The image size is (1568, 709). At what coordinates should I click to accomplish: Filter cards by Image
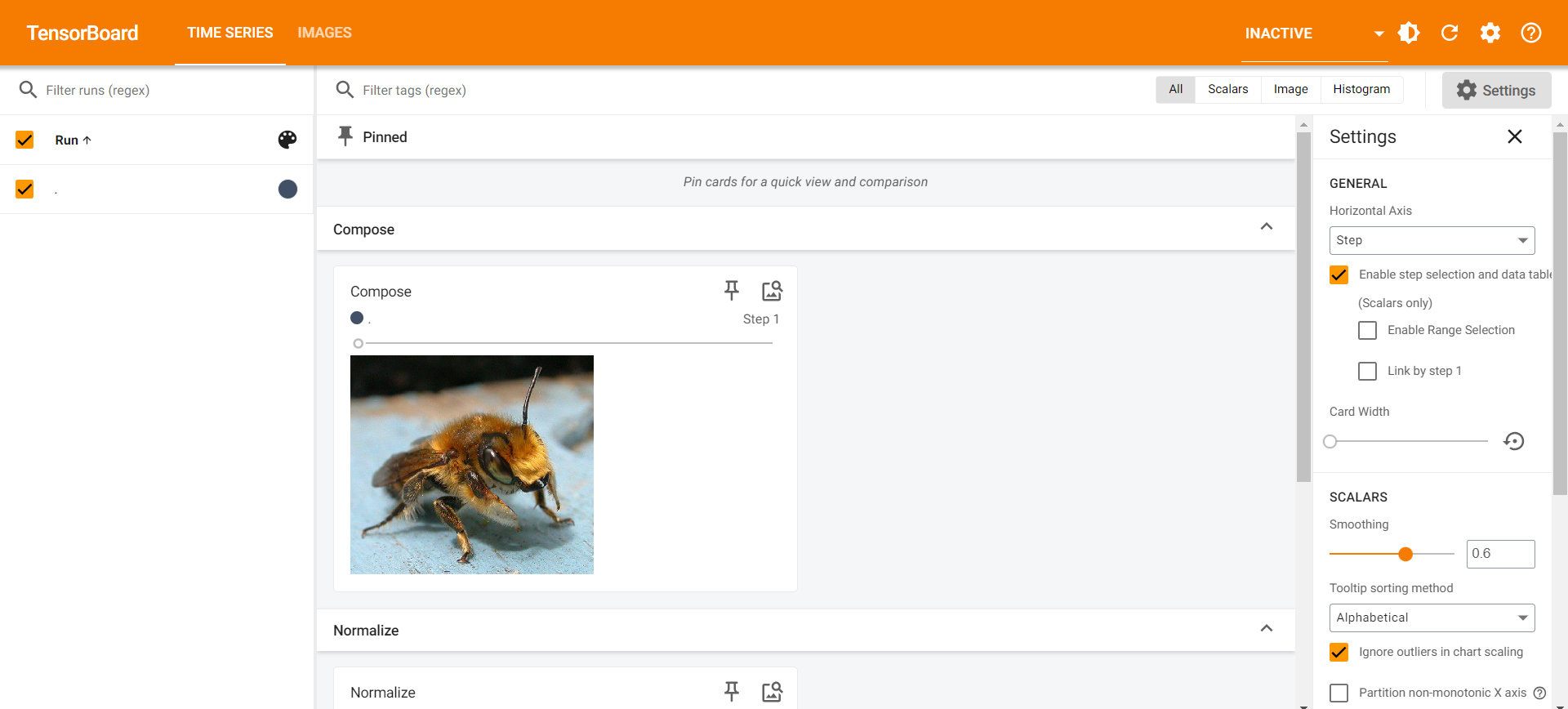[1290, 89]
